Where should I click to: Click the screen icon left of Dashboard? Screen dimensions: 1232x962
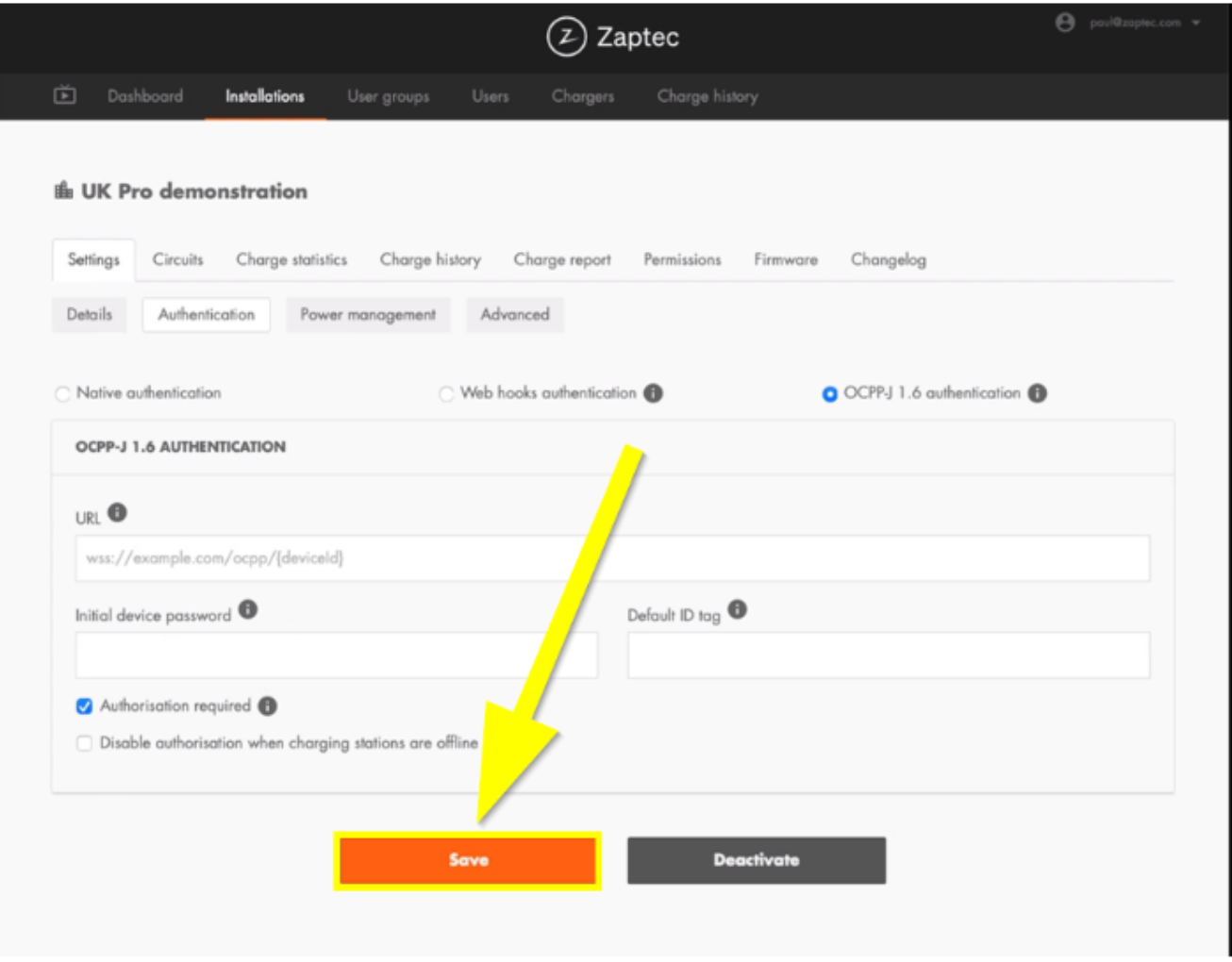(x=65, y=94)
